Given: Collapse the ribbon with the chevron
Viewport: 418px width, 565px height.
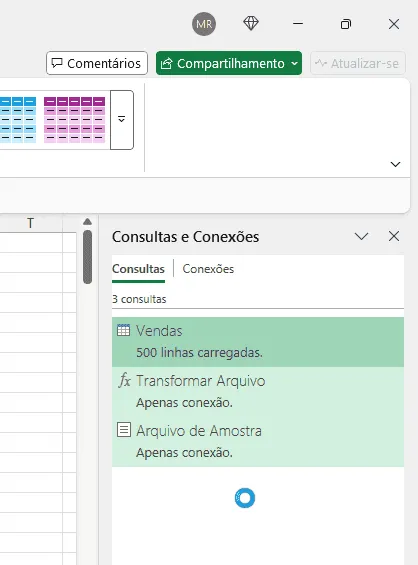Looking at the screenshot, I should (x=395, y=164).
